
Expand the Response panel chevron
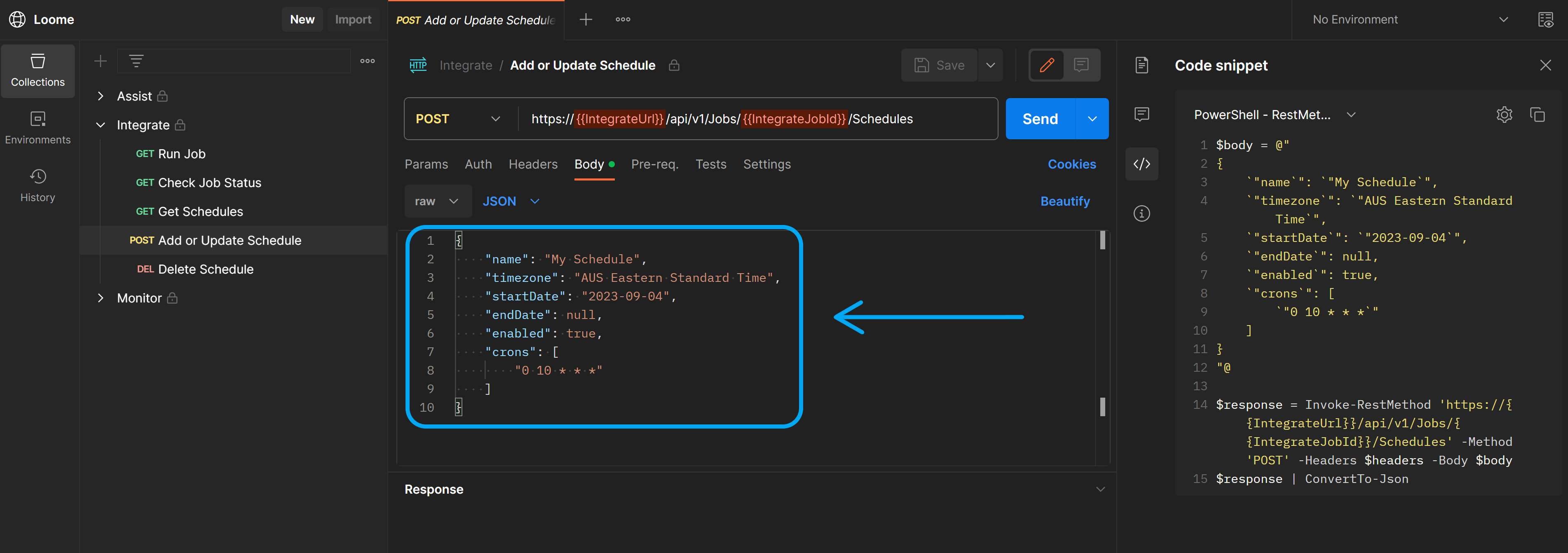pos(1101,490)
